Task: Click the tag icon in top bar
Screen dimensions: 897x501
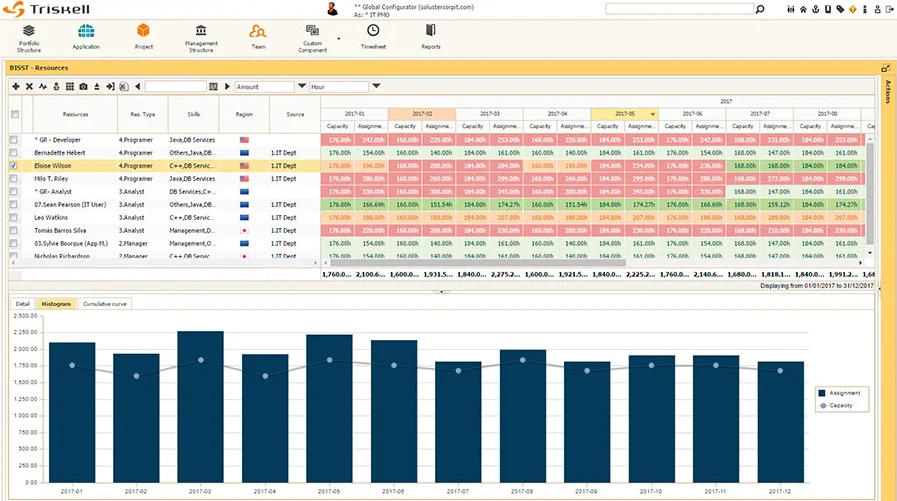Action: 840,9
